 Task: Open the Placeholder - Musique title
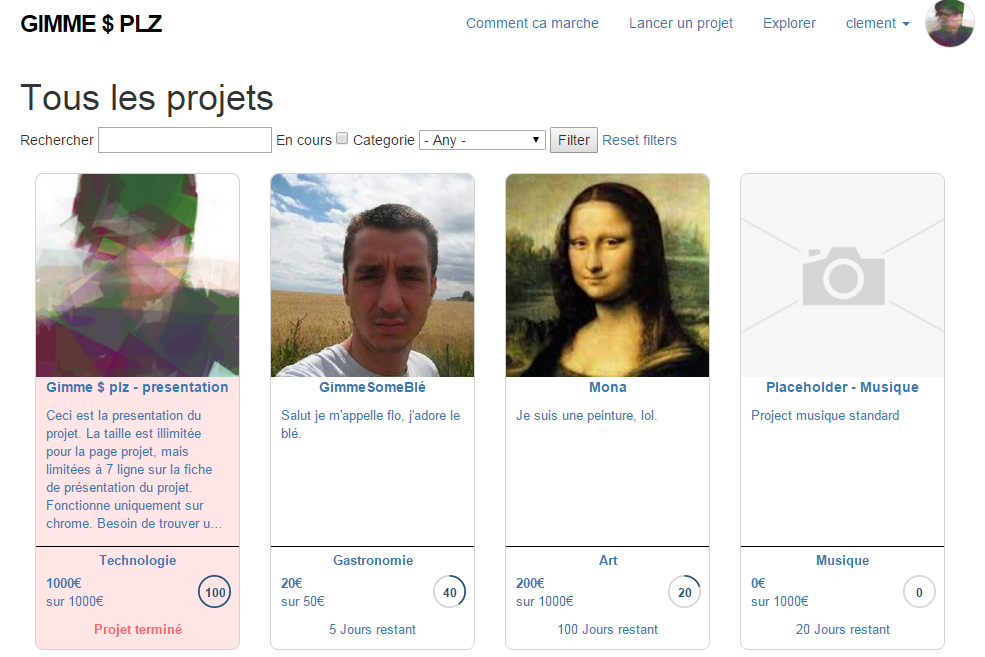coord(842,387)
